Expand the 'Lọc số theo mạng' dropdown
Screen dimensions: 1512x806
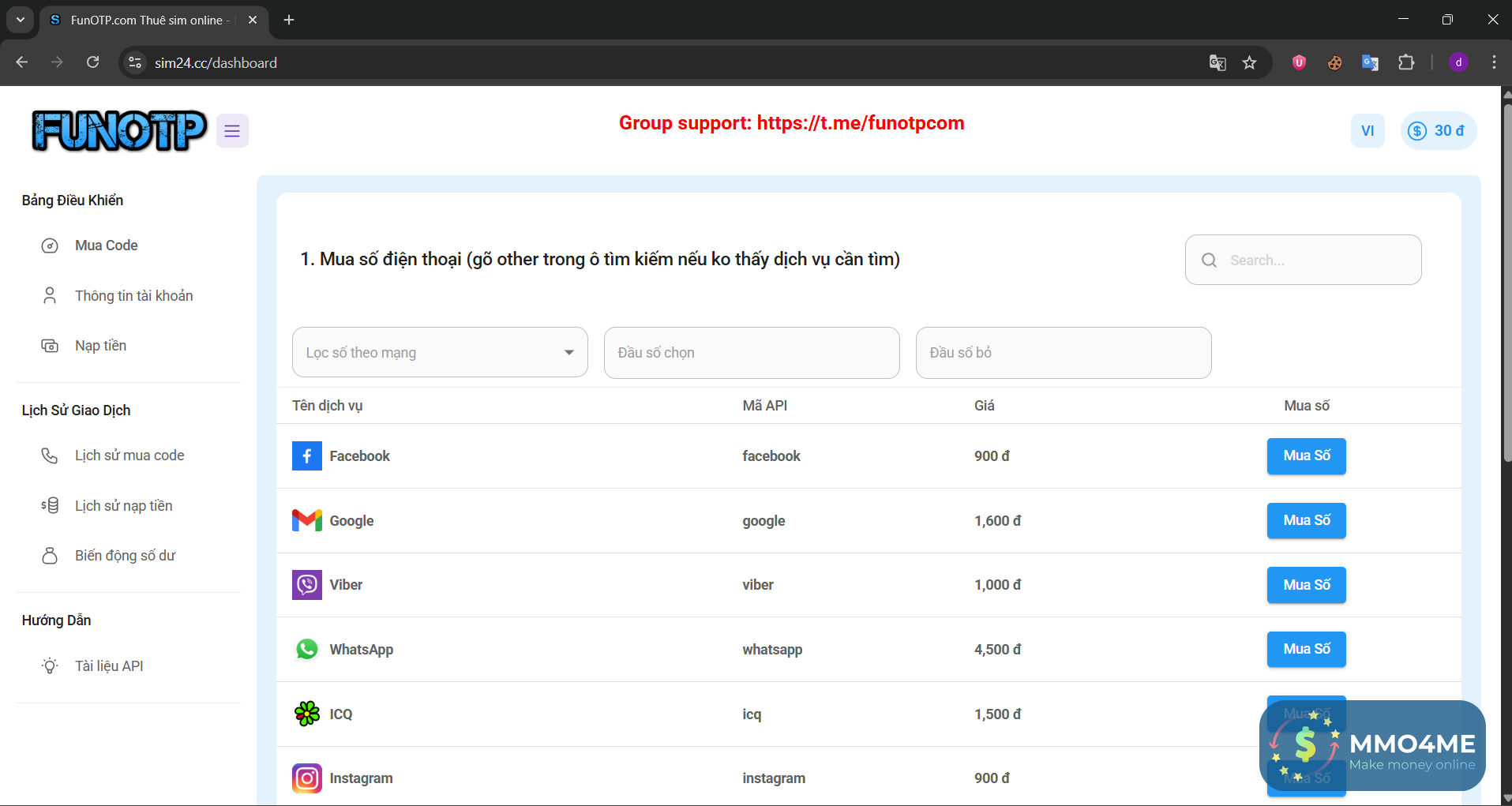440,353
